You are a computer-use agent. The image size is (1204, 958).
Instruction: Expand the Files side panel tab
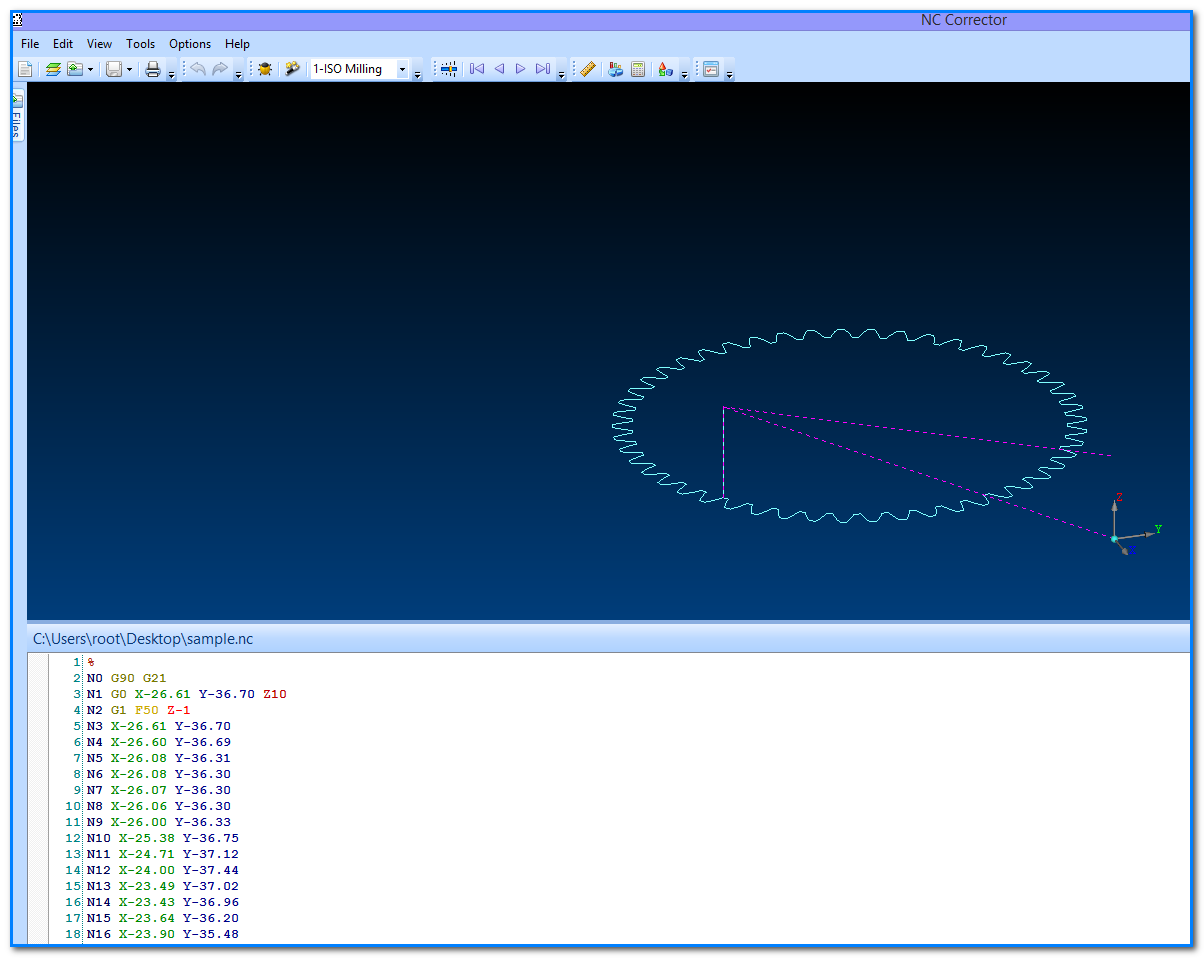17,117
